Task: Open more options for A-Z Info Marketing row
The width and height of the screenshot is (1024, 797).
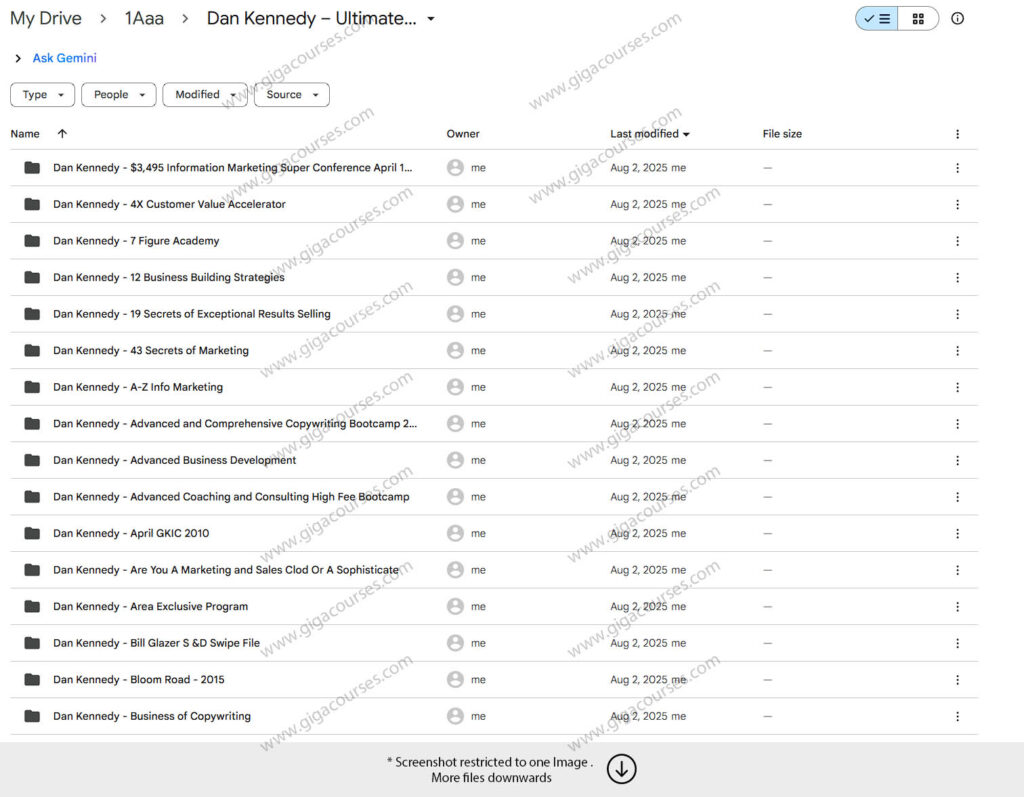Action: 957,387
